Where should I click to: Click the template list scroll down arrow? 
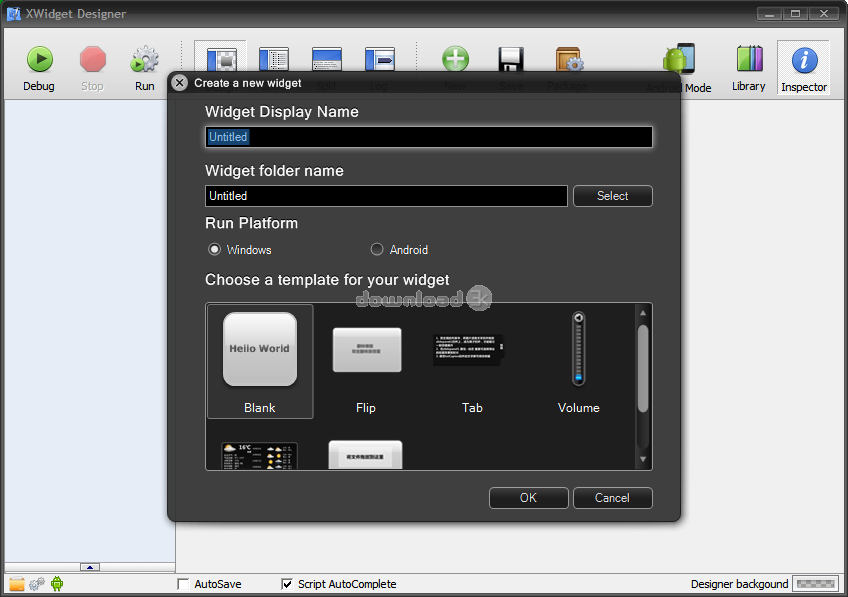[x=643, y=459]
